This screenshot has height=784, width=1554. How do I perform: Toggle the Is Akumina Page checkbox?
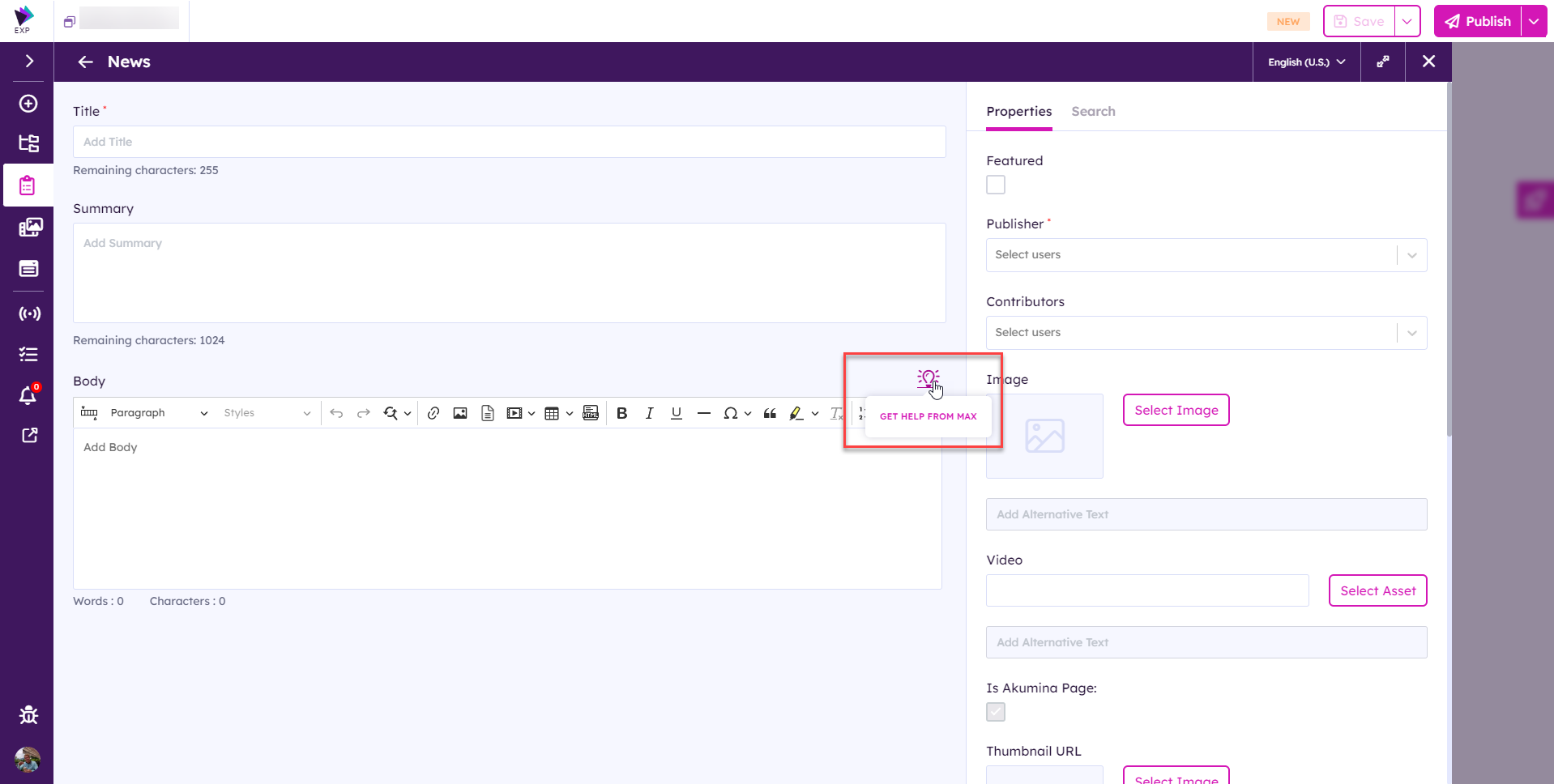click(996, 712)
